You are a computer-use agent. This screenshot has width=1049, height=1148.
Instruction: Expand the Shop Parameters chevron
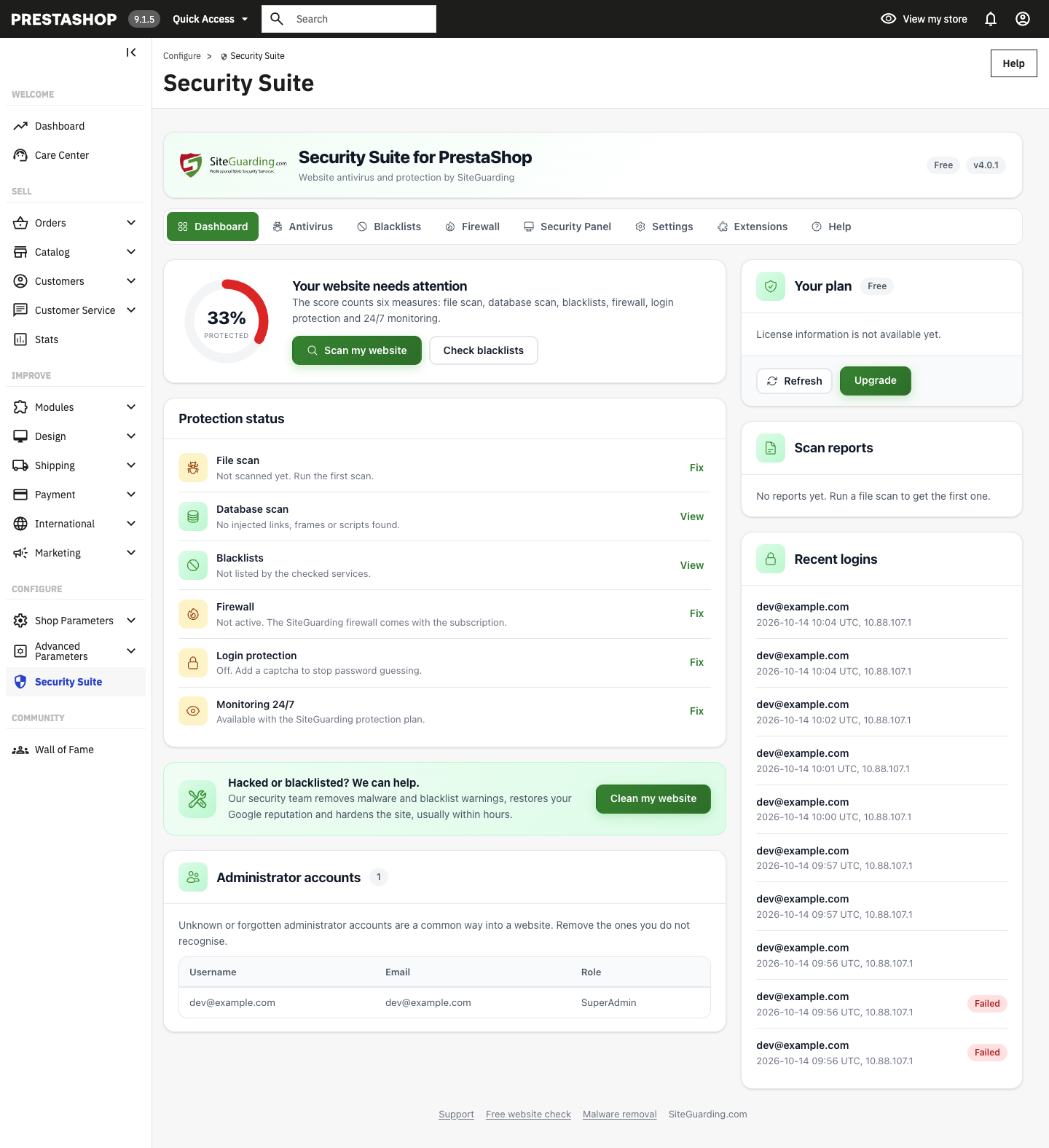click(x=131, y=621)
